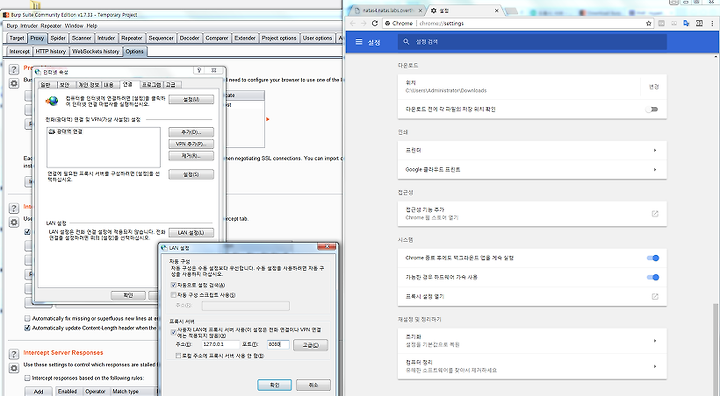Open the HTTP history sub-tab

[51, 51]
